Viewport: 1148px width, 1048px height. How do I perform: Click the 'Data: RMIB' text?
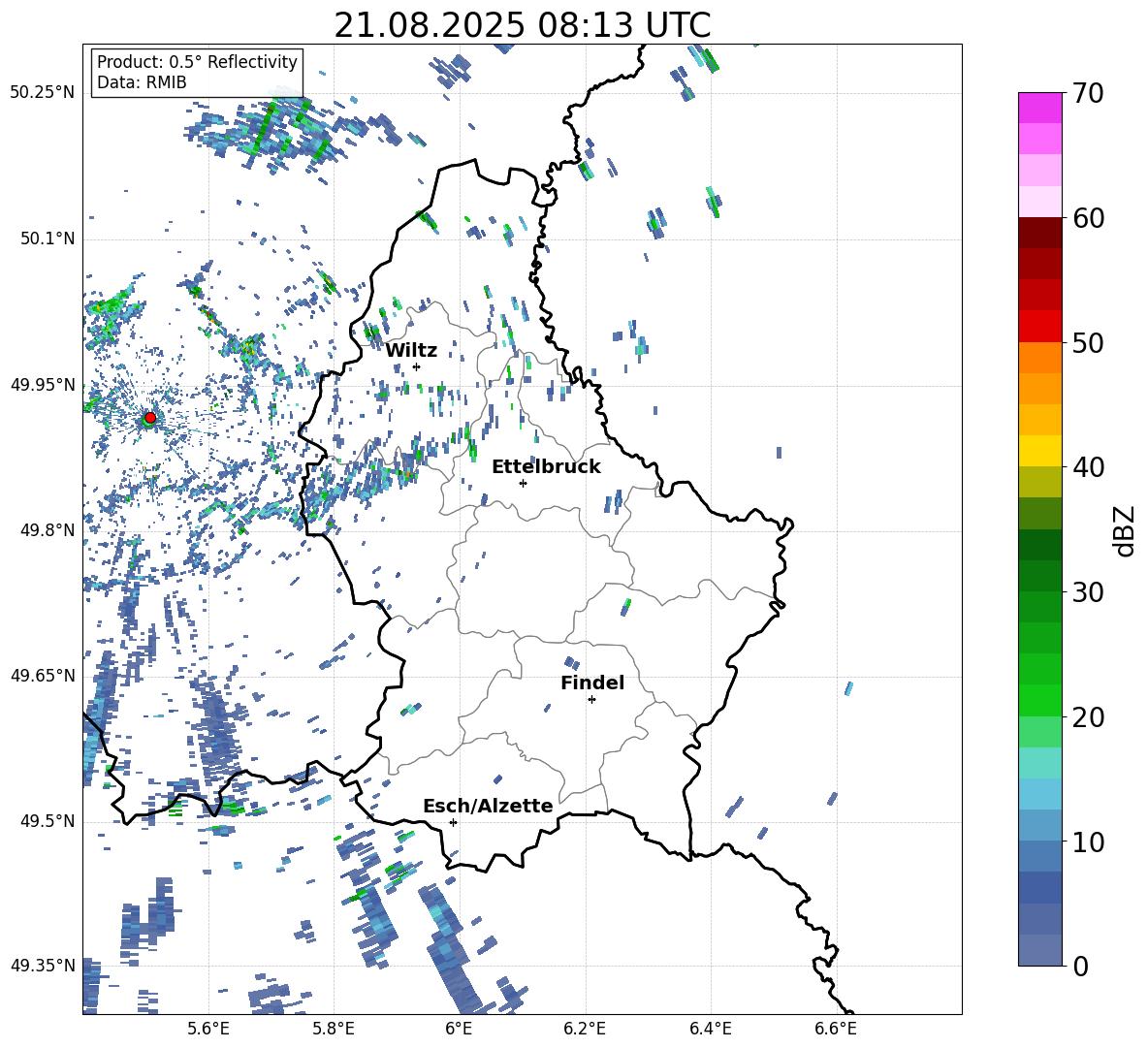(142, 82)
